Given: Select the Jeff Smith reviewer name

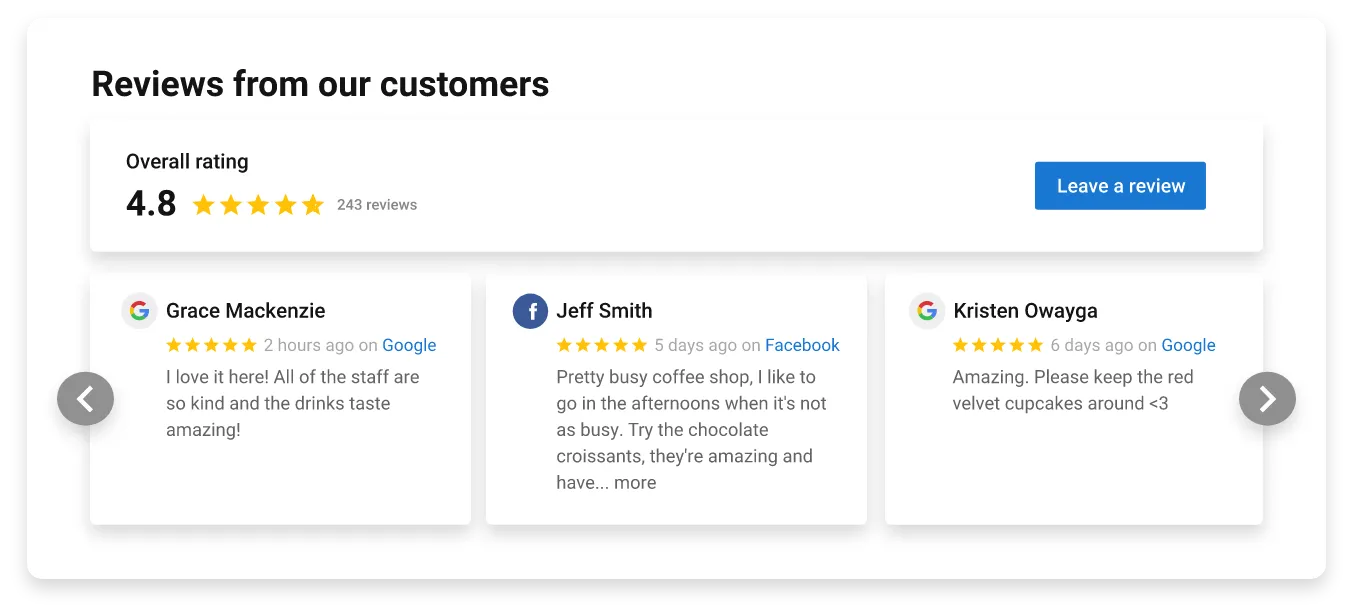Looking at the screenshot, I should (604, 311).
